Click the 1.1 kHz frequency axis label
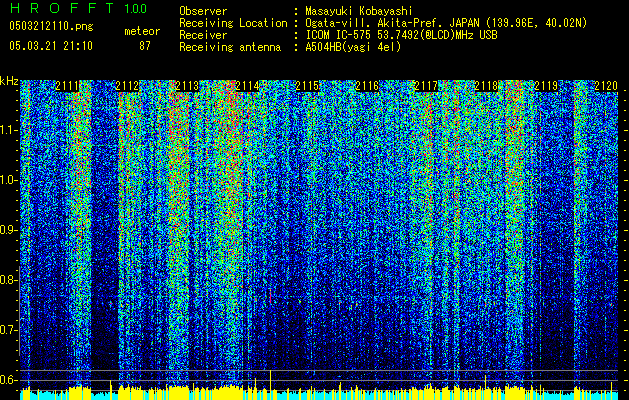The image size is (629, 400). [x=9, y=130]
